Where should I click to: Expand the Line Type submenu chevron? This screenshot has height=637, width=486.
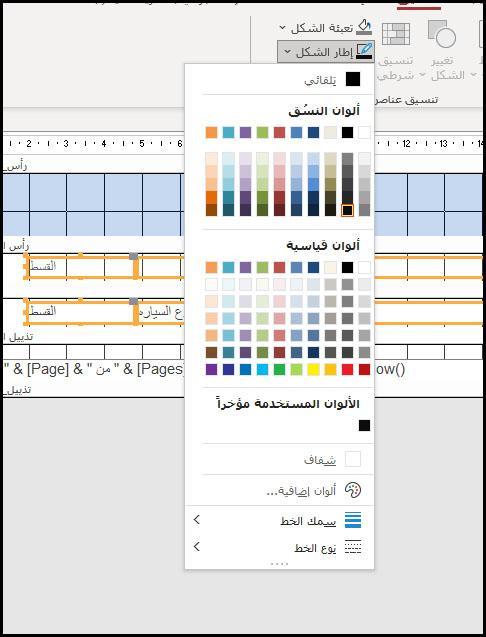tap(197, 546)
